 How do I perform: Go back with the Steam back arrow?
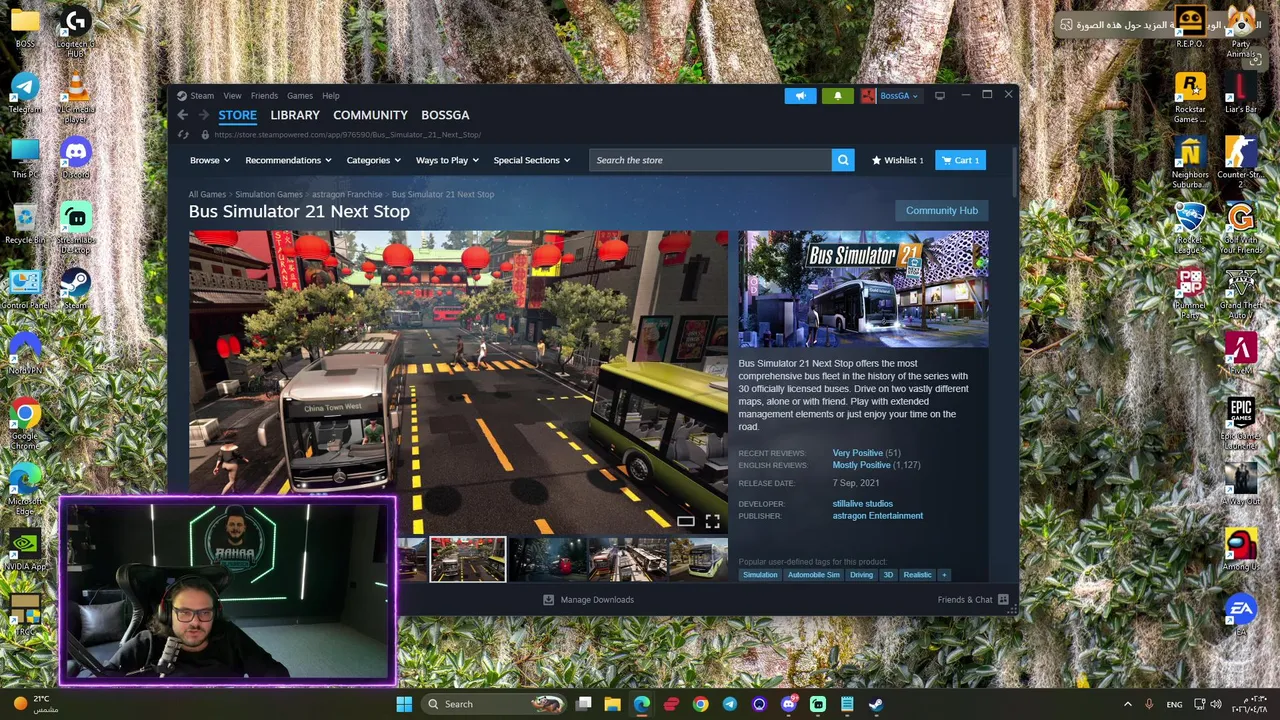click(x=183, y=115)
